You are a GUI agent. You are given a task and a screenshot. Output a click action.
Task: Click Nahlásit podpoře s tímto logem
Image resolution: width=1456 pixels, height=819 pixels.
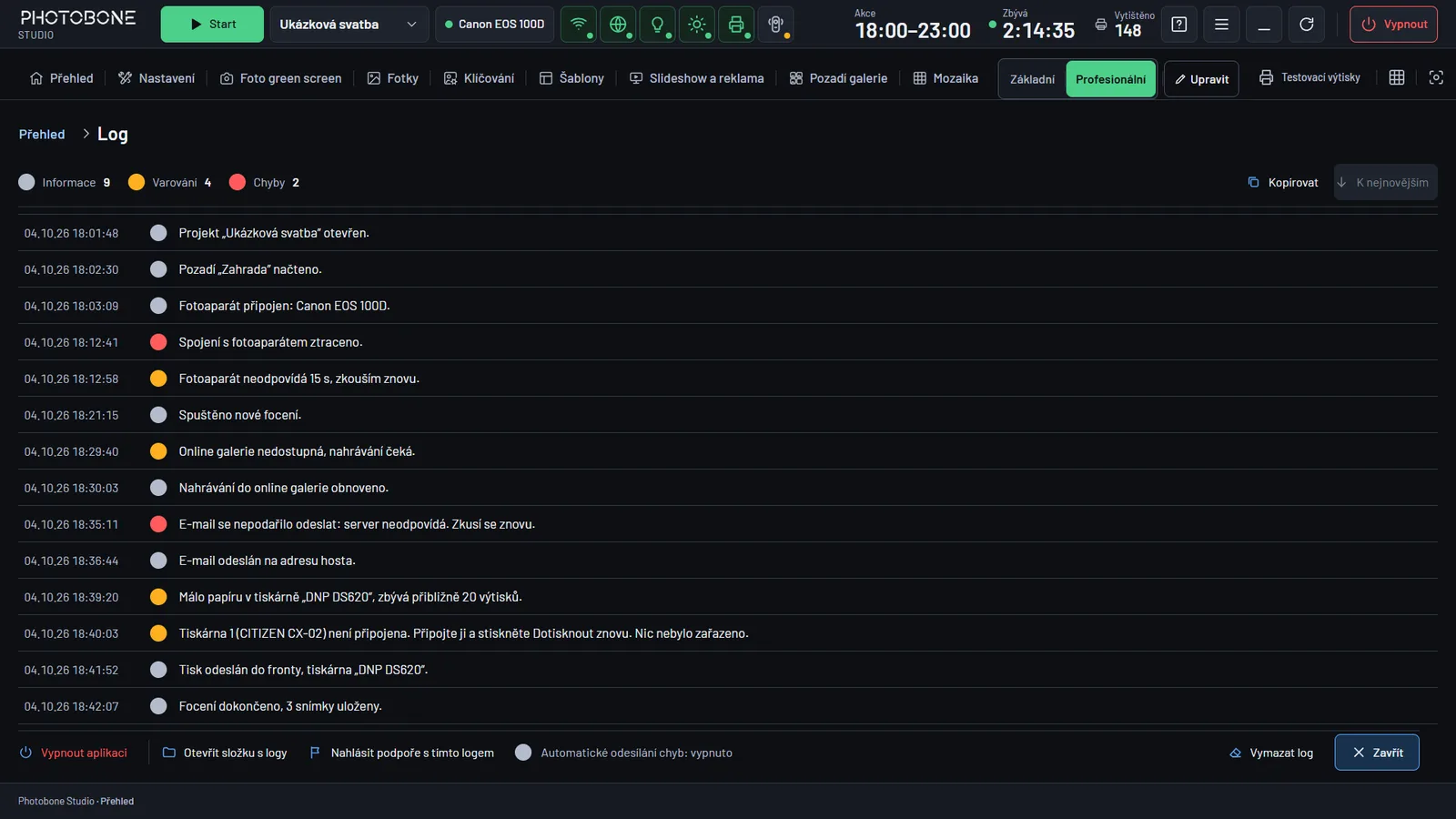pos(401,753)
